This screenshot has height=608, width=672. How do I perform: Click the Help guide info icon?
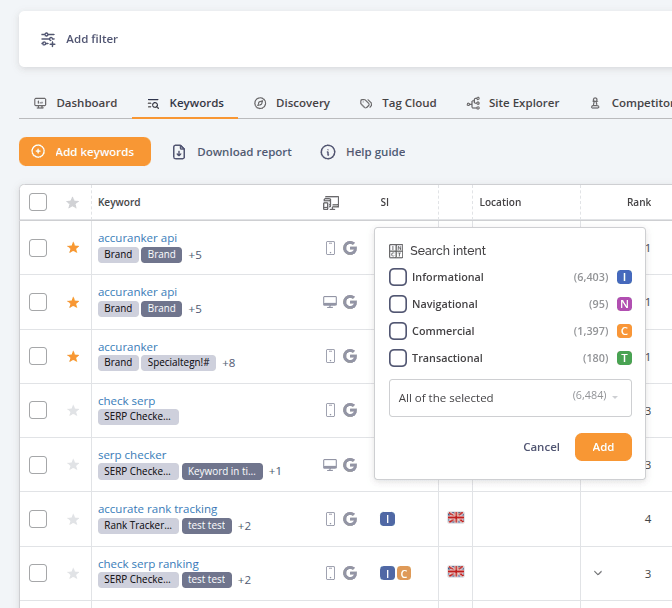328,152
